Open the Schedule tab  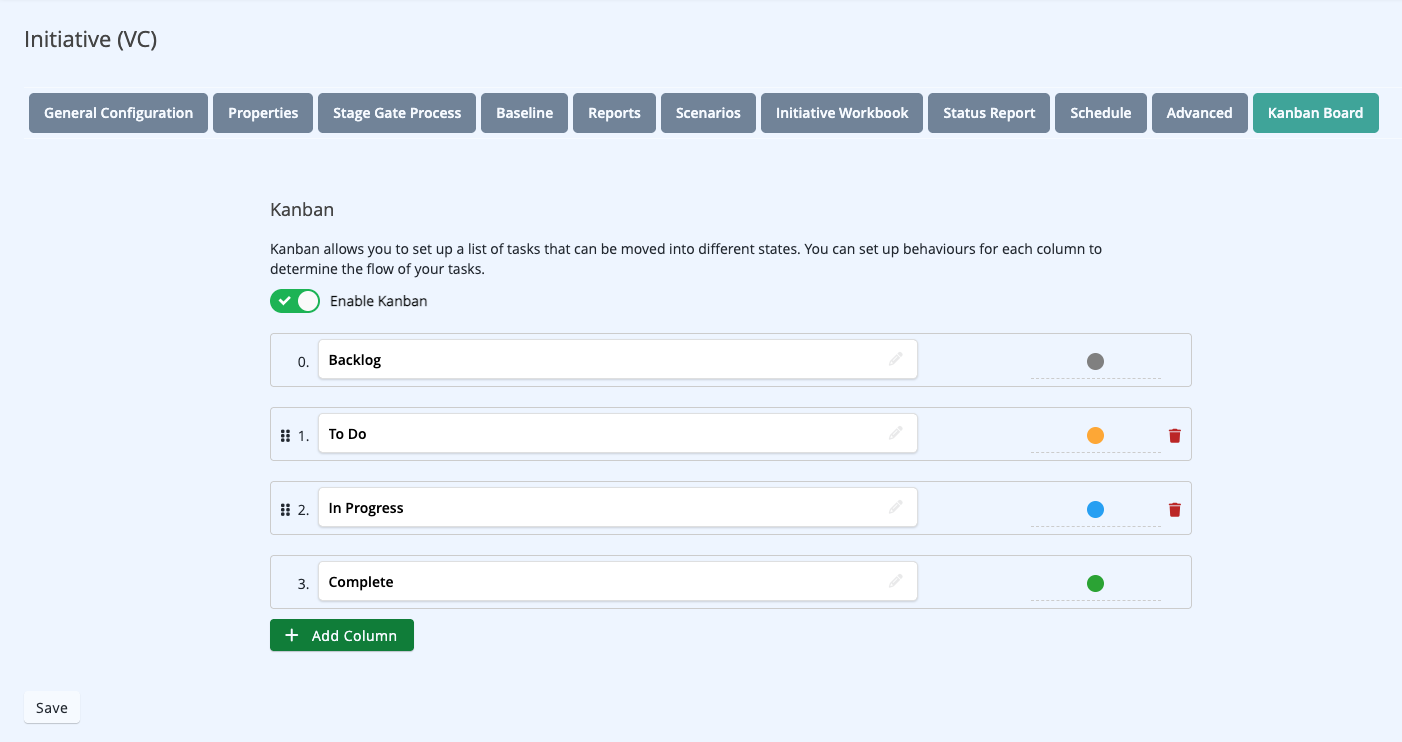[1101, 113]
